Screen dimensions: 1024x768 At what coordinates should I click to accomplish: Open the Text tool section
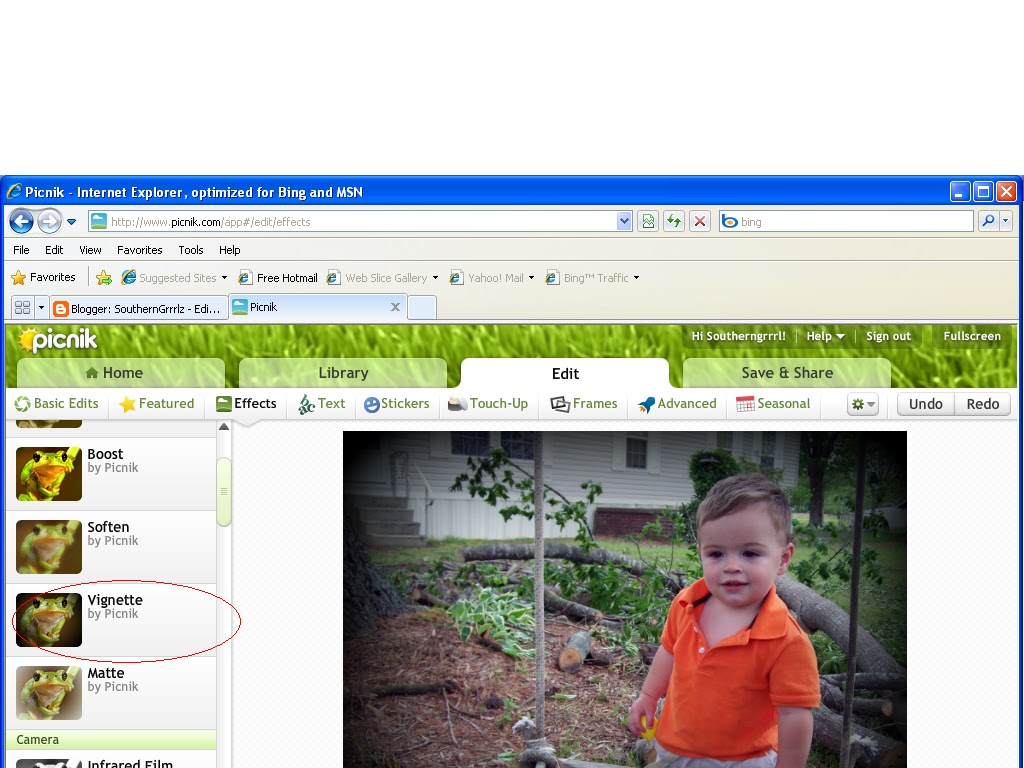(x=322, y=404)
